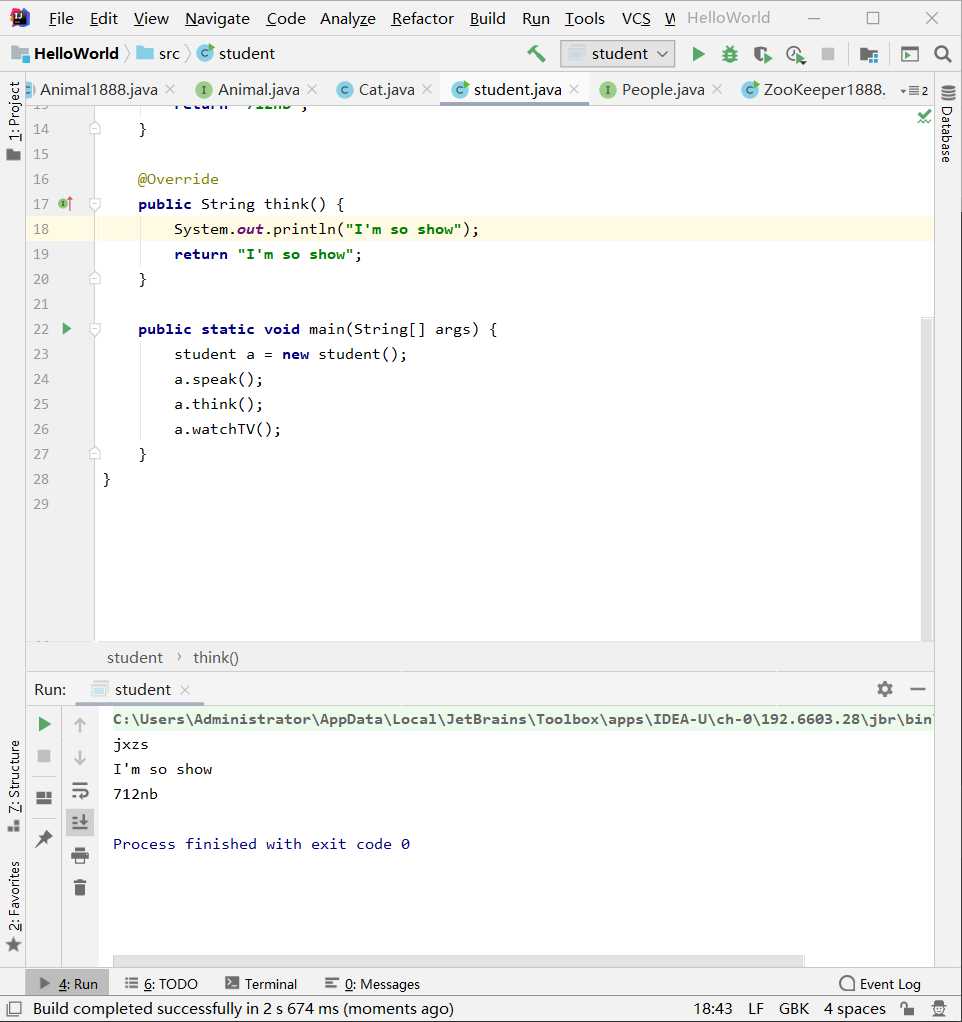The image size is (962, 1022).
Task: Collapse the main method at line 22
Action: click(x=95, y=329)
